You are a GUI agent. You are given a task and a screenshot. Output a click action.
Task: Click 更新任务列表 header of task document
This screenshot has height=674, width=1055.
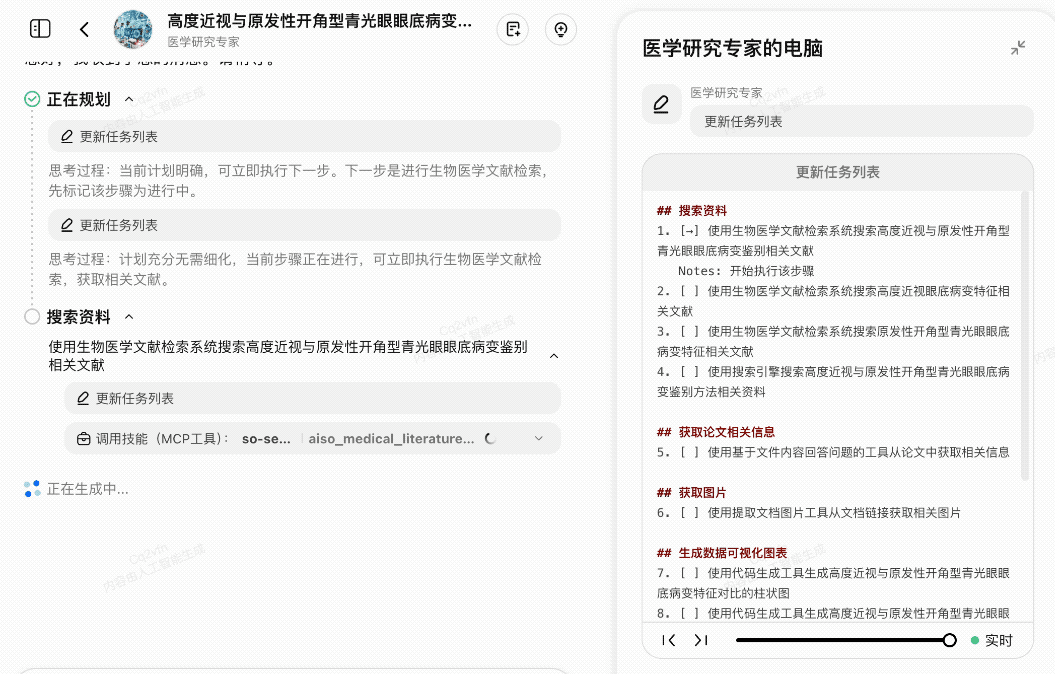pyautogui.click(x=838, y=172)
